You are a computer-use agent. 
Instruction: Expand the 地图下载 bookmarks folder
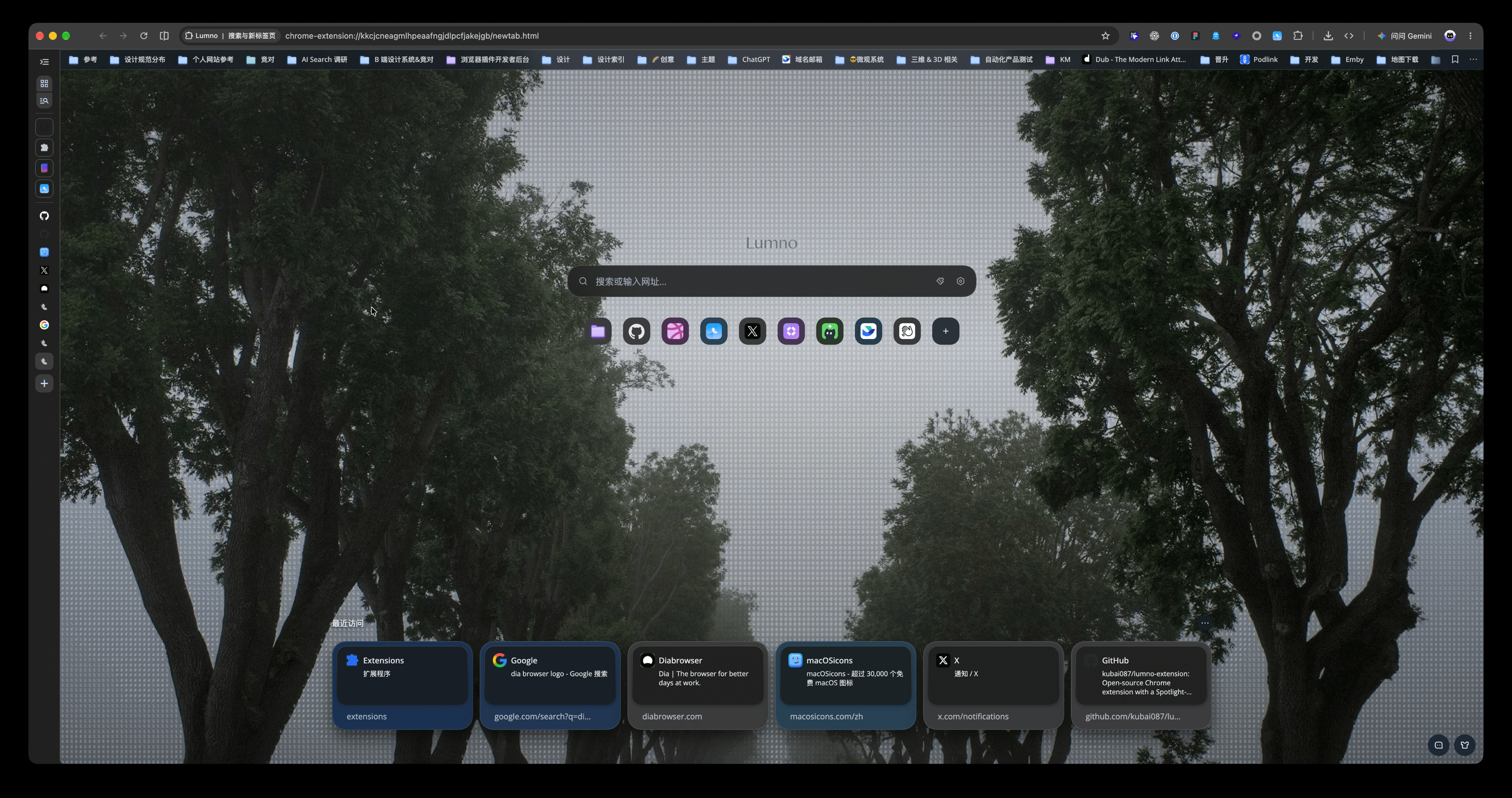click(1397, 59)
